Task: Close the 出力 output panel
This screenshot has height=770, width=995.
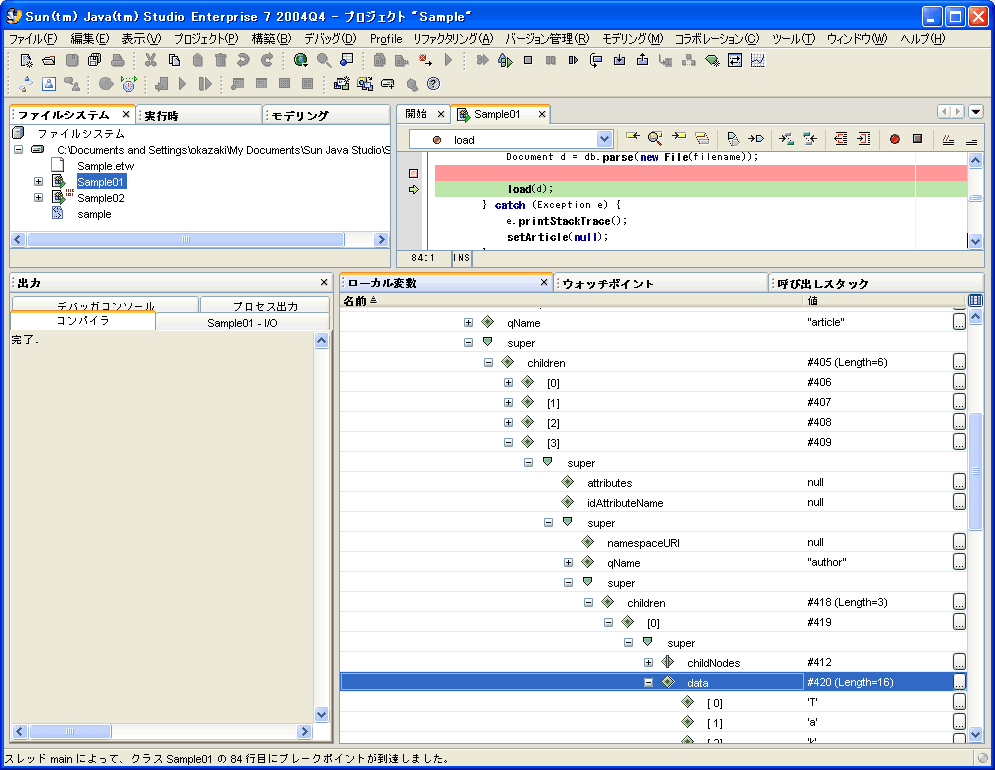Action: (324, 282)
